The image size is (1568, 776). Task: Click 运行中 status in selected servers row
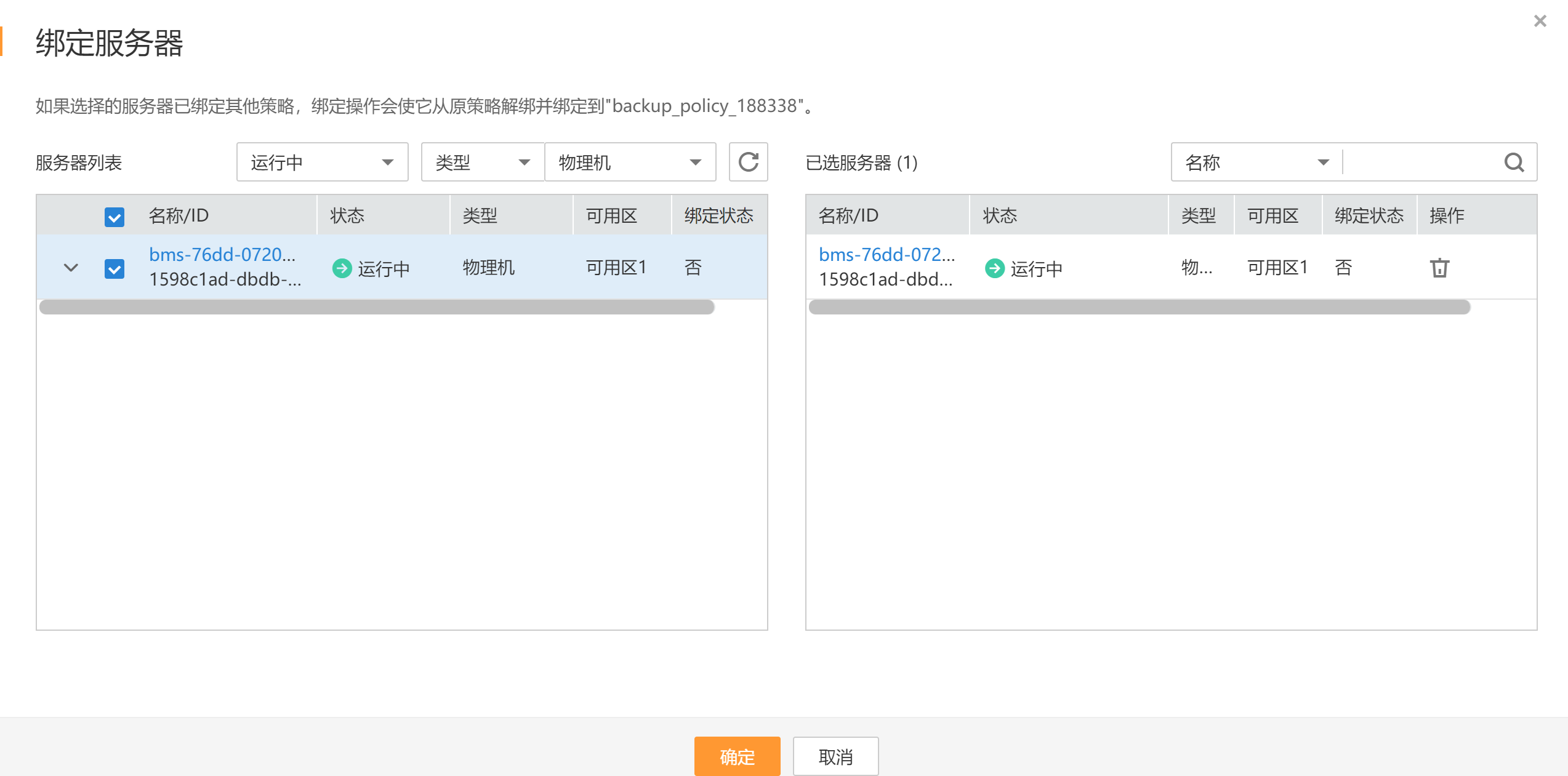coord(1024,268)
